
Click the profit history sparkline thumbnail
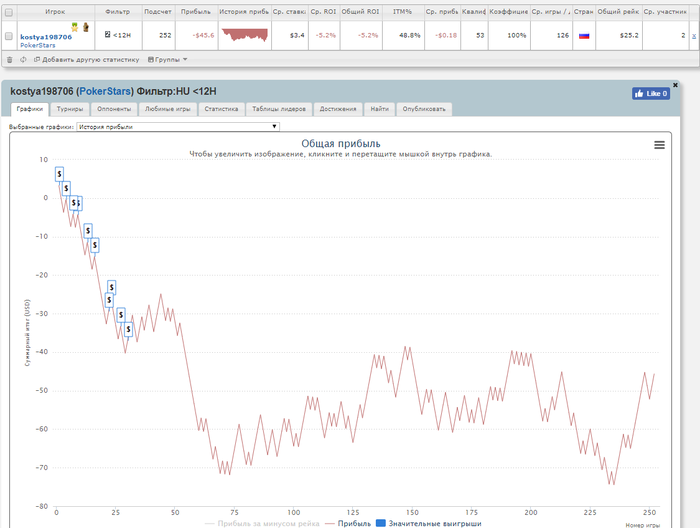245,35
